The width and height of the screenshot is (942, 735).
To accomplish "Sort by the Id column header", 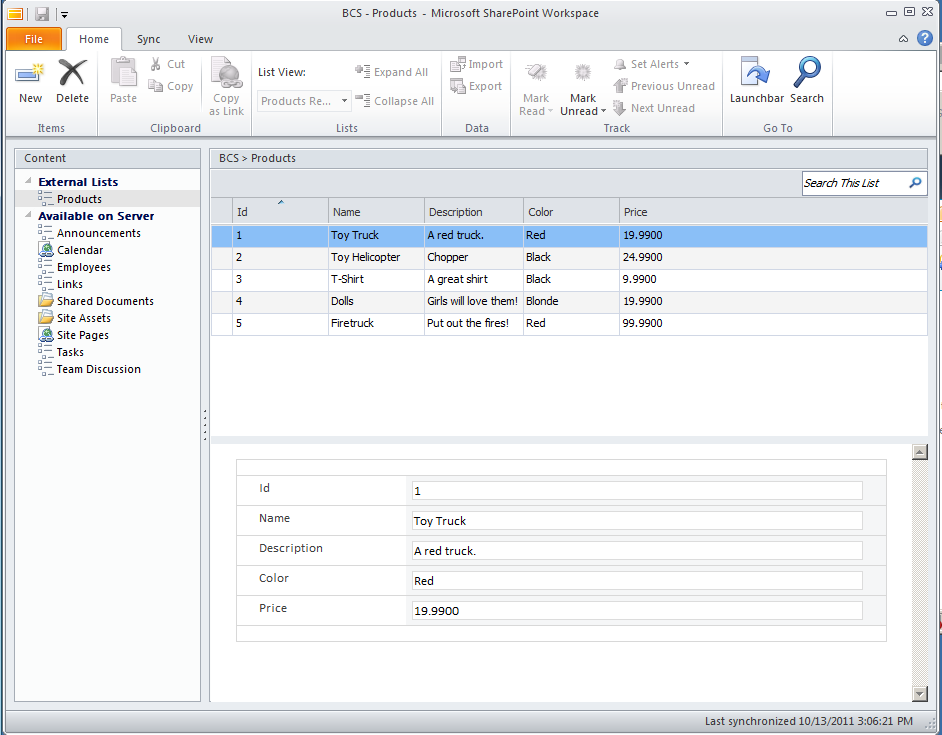I will [280, 212].
